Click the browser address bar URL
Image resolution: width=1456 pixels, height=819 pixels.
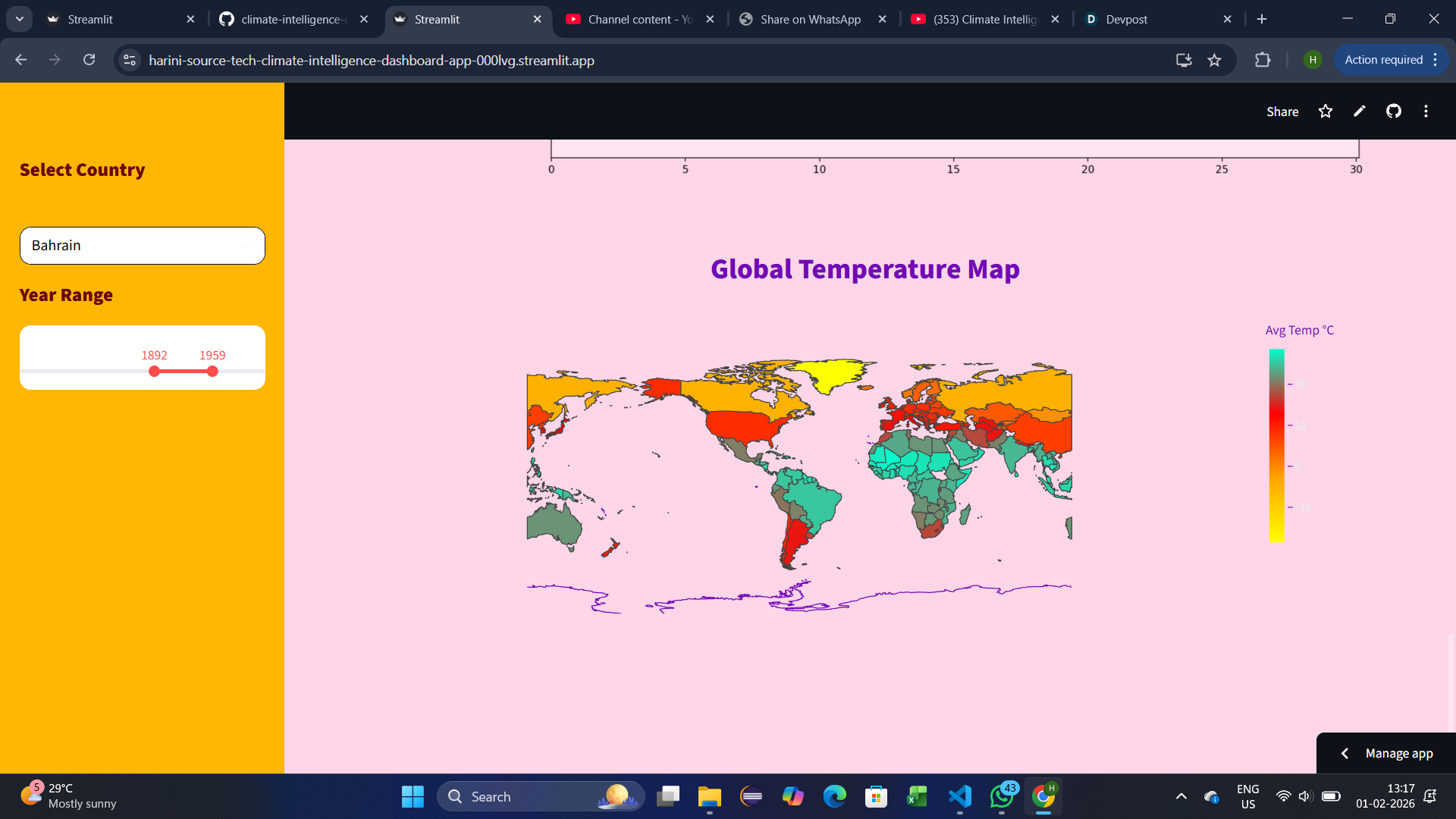pos(372,60)
